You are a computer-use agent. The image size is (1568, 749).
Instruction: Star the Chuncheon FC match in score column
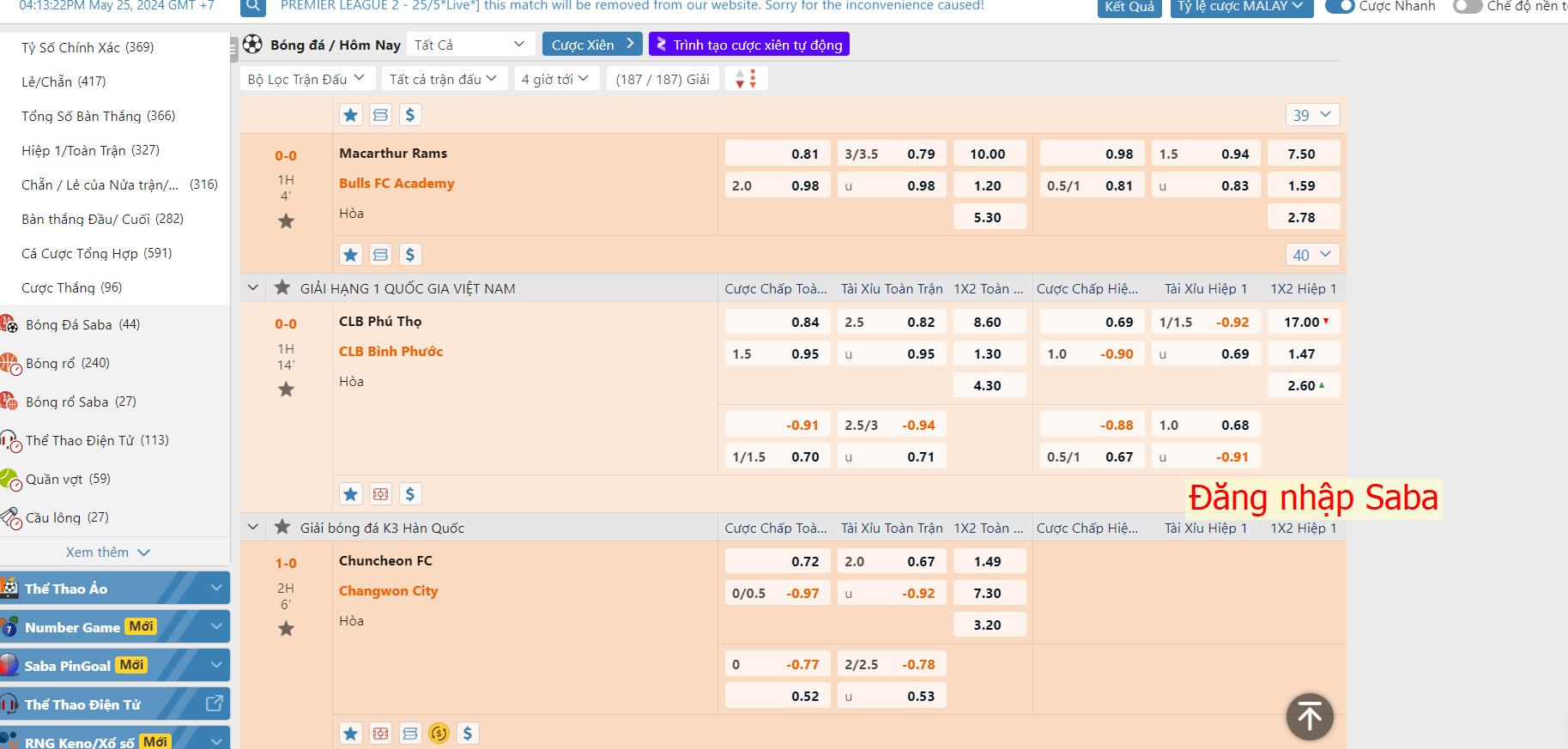pos(286,629)
